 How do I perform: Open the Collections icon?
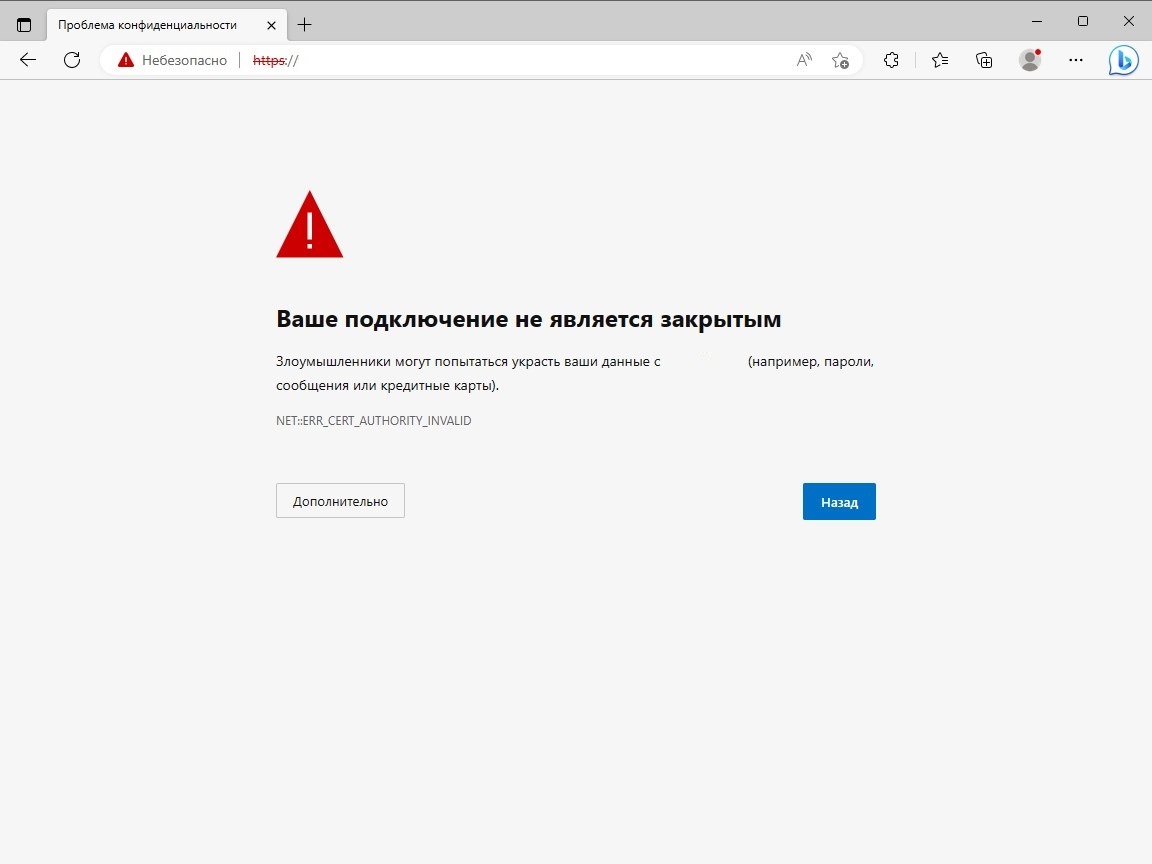click(984, 60)
